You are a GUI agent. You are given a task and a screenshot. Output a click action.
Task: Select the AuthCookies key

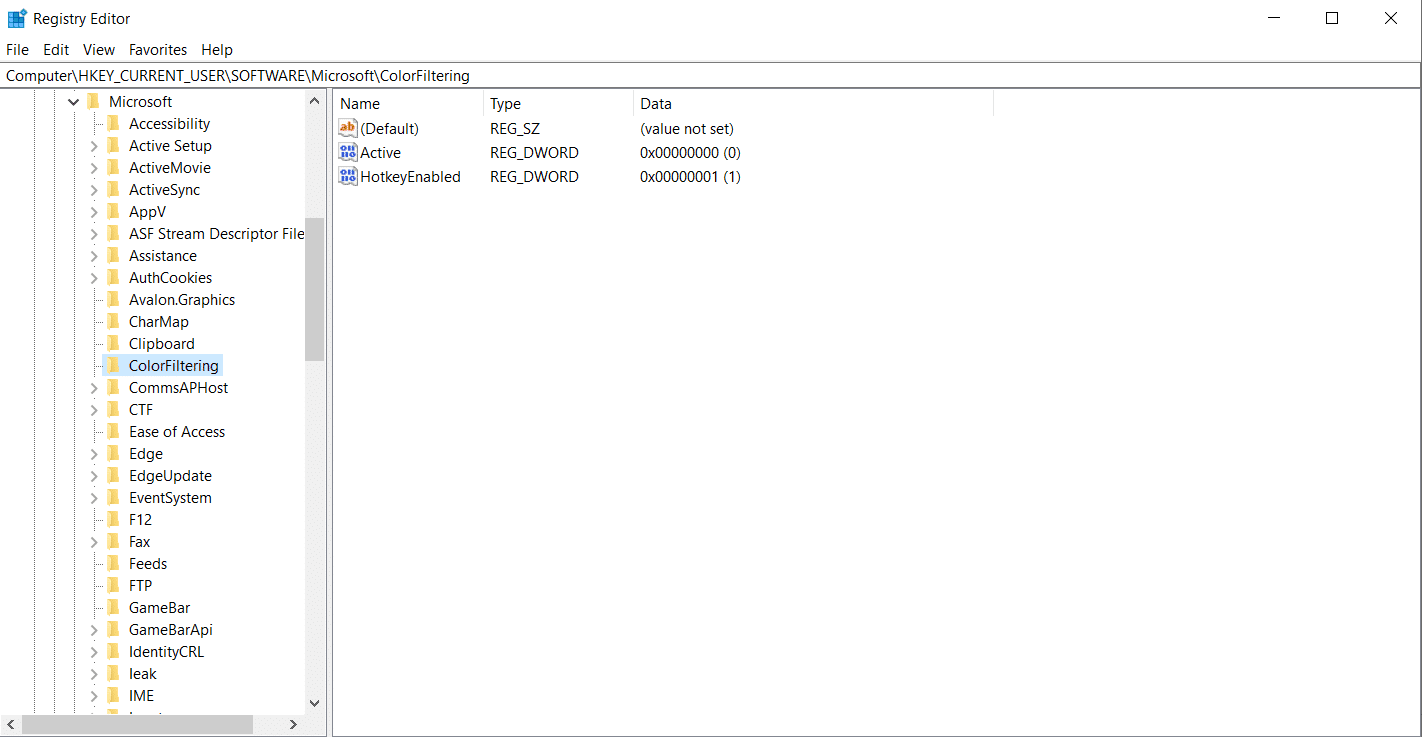tap(170, 277)
